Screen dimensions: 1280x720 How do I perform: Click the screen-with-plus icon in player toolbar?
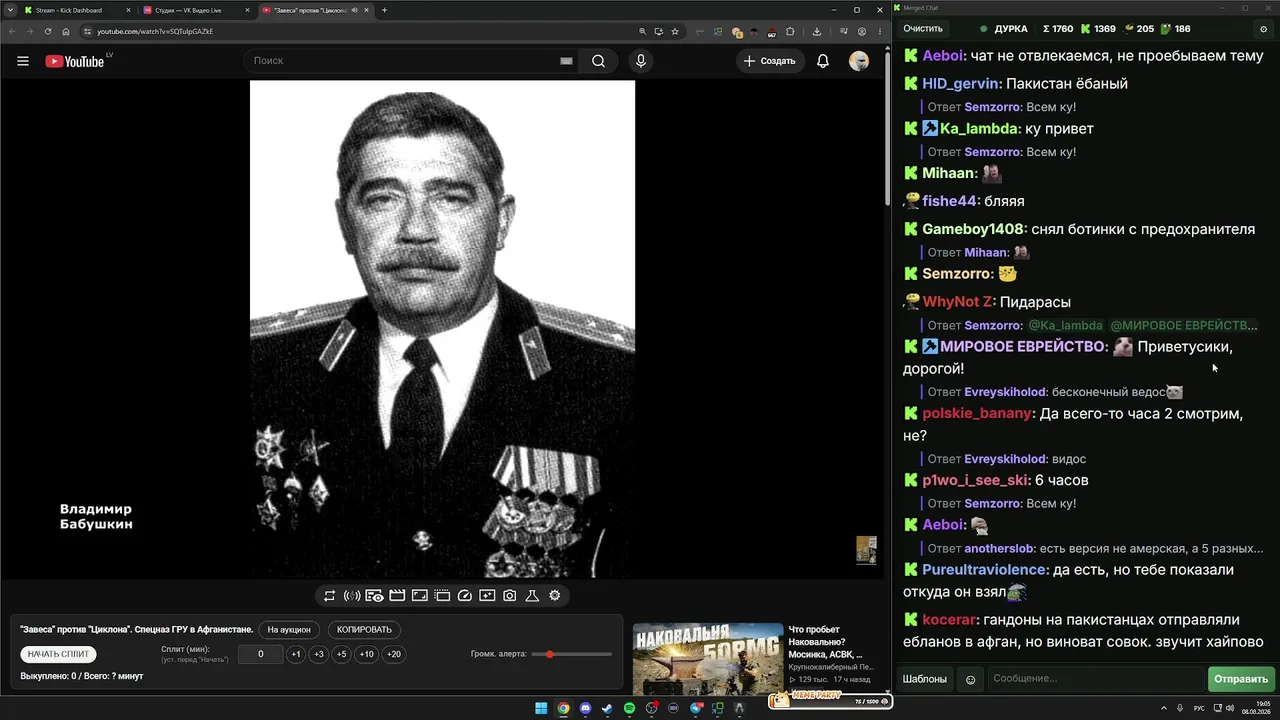click(x=487, y=596)
